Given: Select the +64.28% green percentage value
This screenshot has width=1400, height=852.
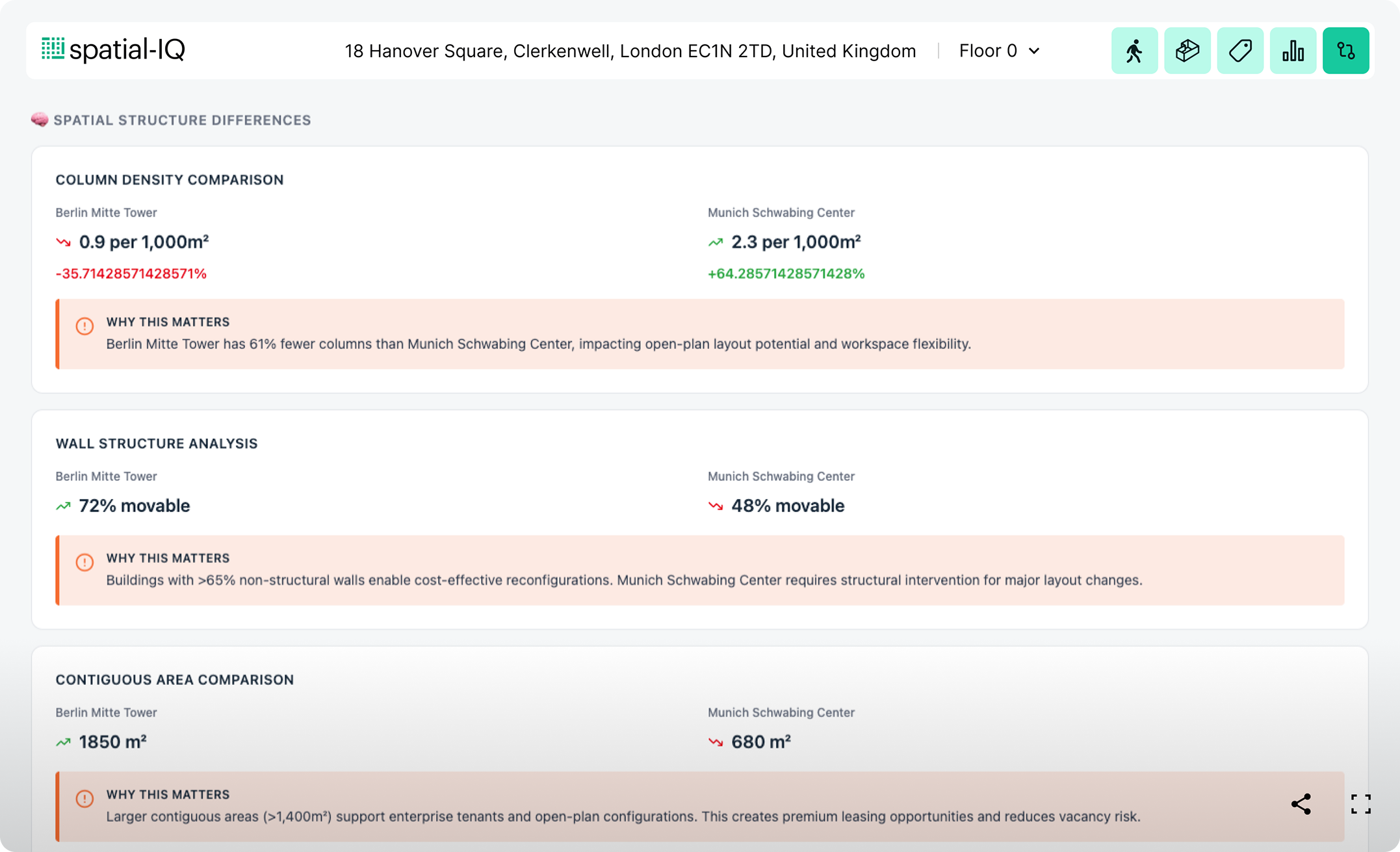Looking at the screenshot, I should point(786,274).
